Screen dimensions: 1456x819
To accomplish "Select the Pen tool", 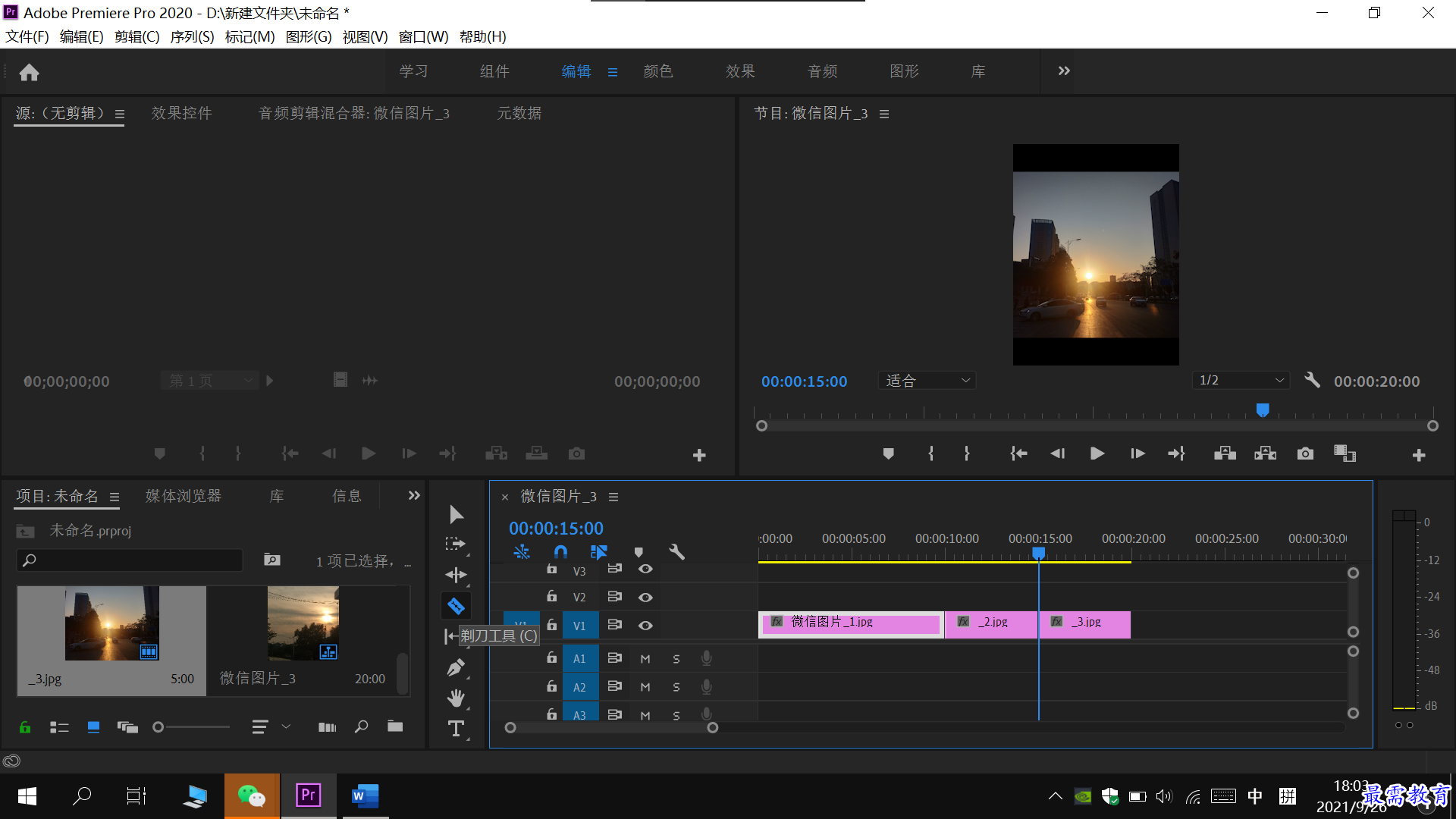I will coord(456,667).
